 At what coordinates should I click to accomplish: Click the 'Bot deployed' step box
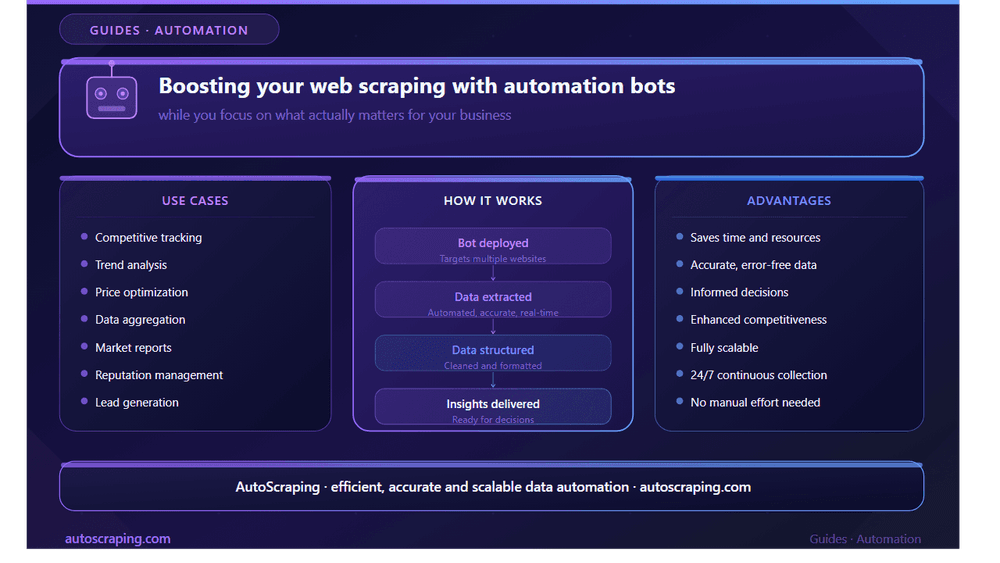(x=493, y=246)
